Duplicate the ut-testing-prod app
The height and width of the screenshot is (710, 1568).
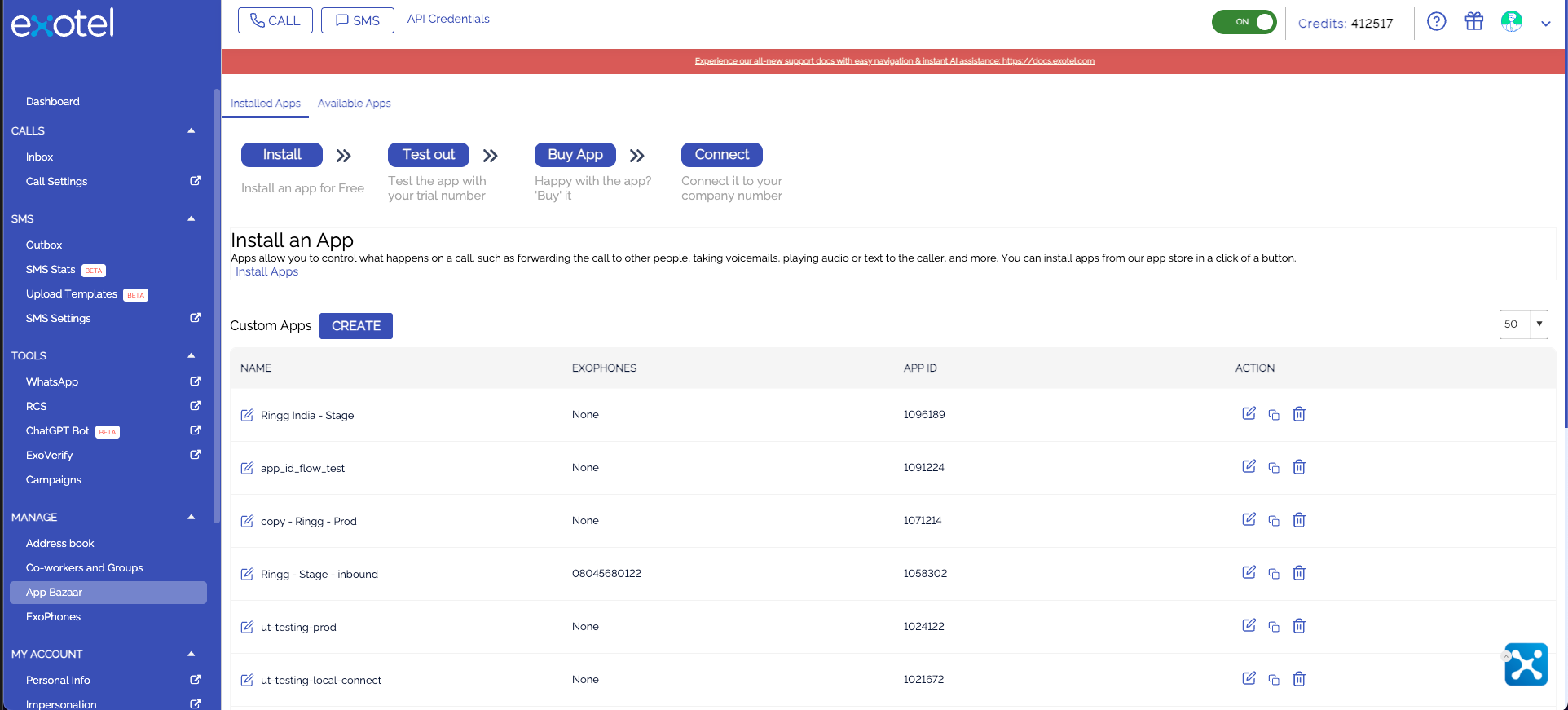(x=1274, y=627)
